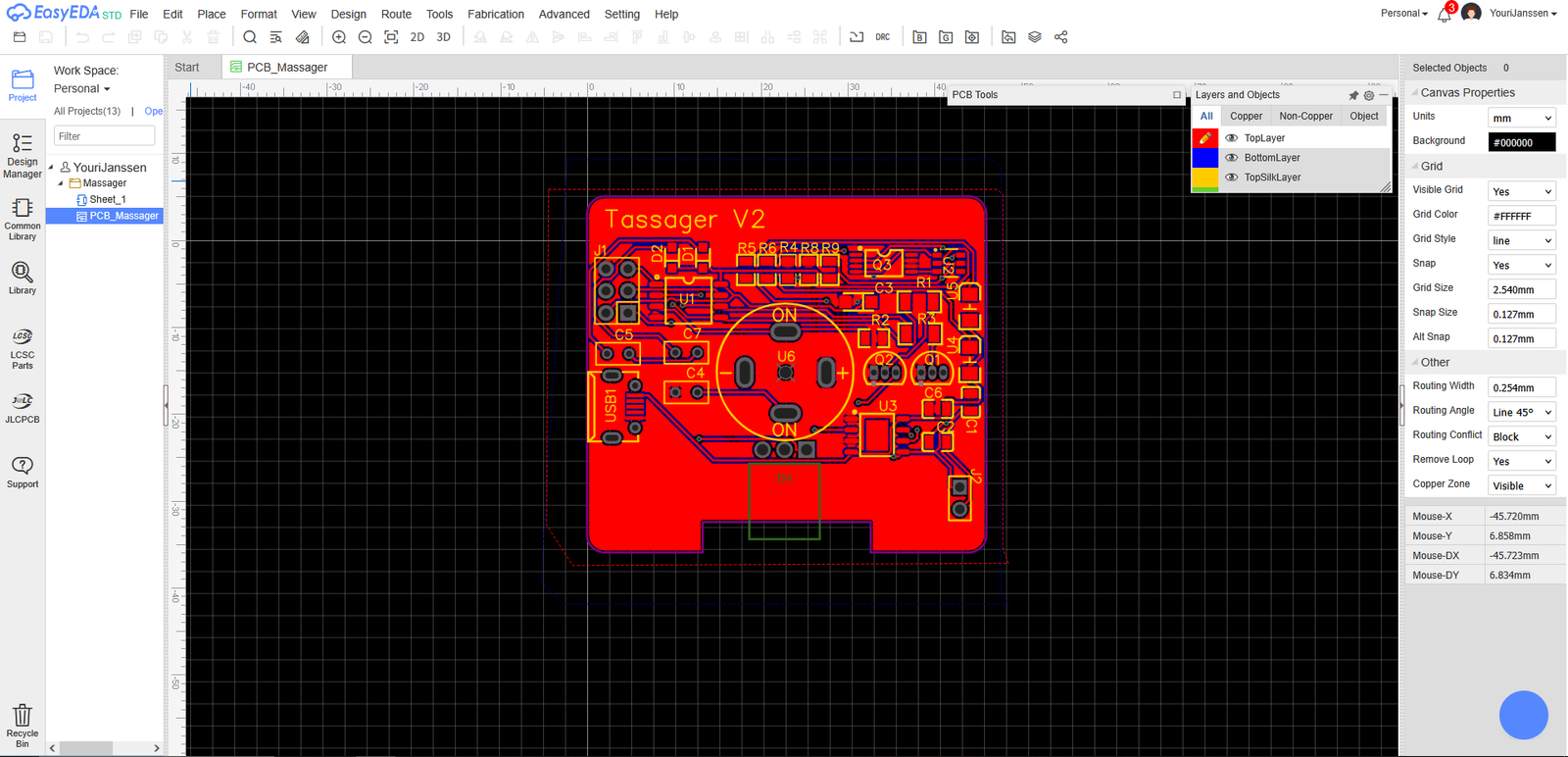This screenshot has width=1568, height=757.
Task: Switch to 3D view in toolbar
Action: pos(443,37)
